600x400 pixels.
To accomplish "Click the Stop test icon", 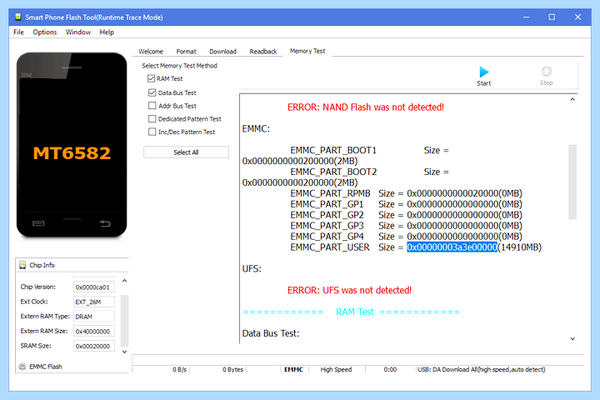I will tap(546, 75).
